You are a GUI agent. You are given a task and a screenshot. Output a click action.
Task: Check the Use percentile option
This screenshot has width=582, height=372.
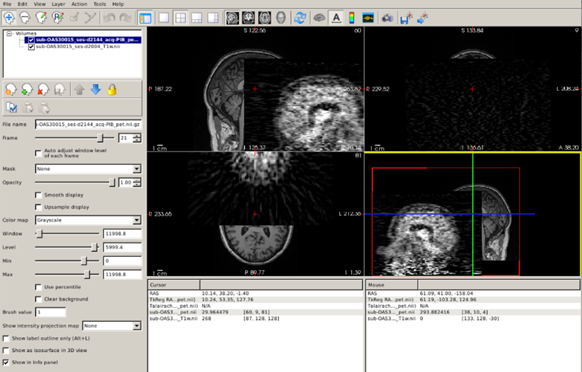pyautogui.click(x=38, y=287)
